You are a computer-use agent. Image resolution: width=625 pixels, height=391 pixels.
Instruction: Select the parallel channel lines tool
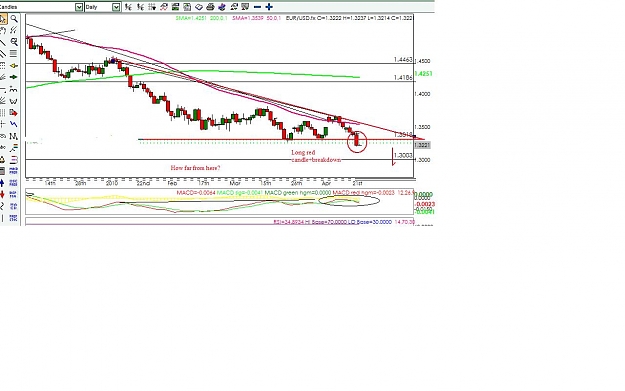[x=3, y=53]
